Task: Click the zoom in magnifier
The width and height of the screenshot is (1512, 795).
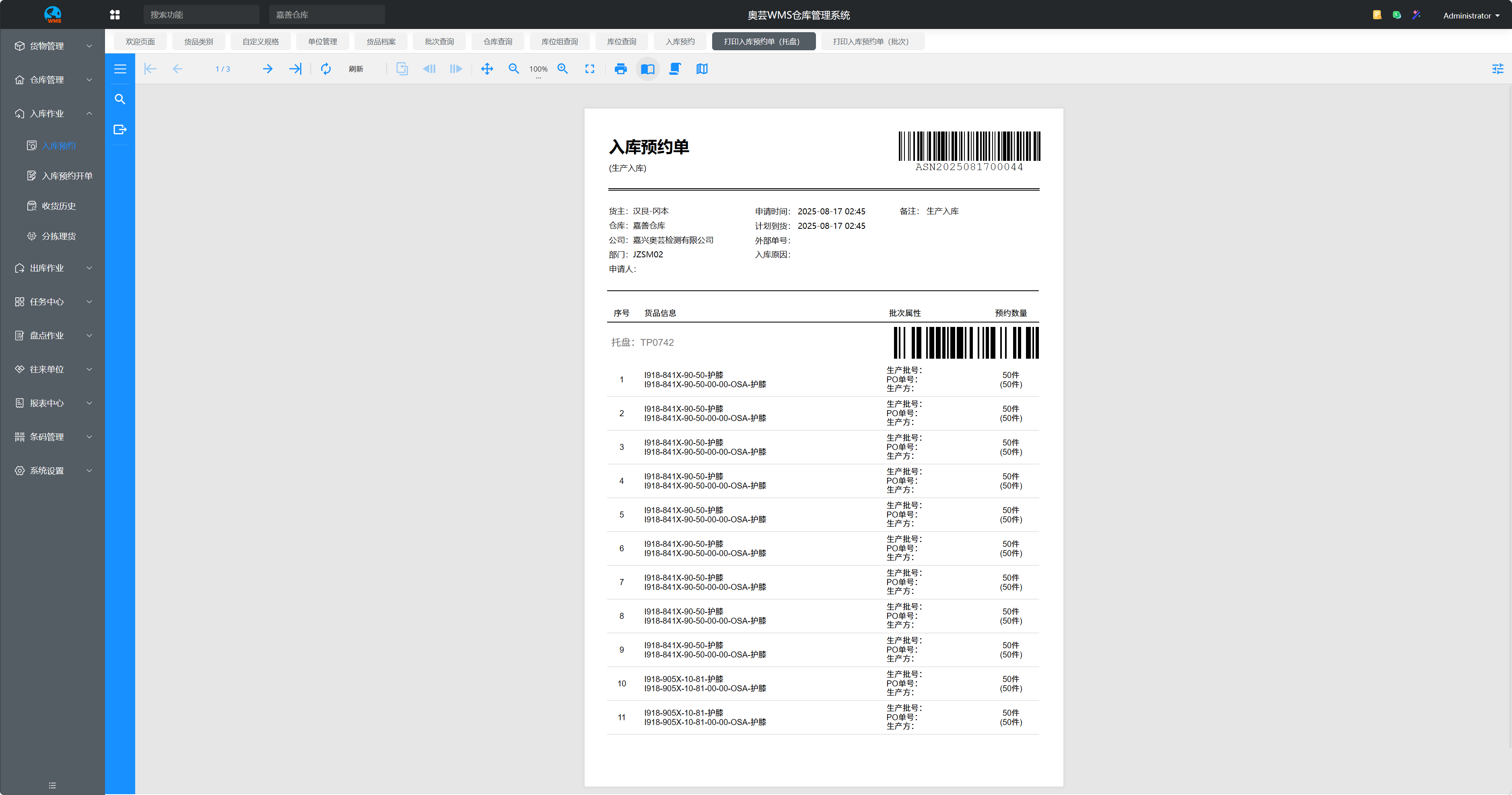Action: [562, 69]
